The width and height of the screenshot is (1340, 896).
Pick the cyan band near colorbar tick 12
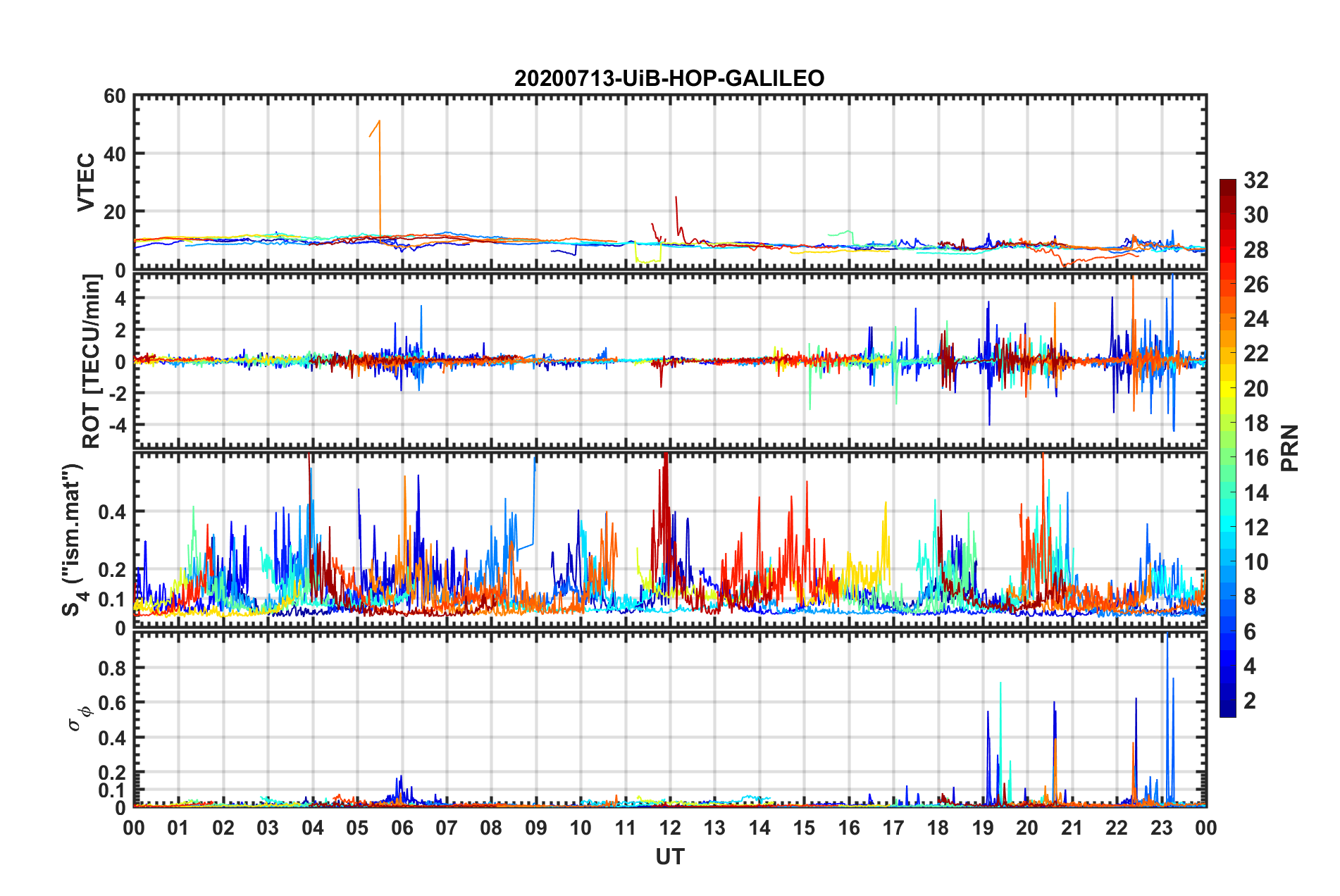(x=1228, y=527)
